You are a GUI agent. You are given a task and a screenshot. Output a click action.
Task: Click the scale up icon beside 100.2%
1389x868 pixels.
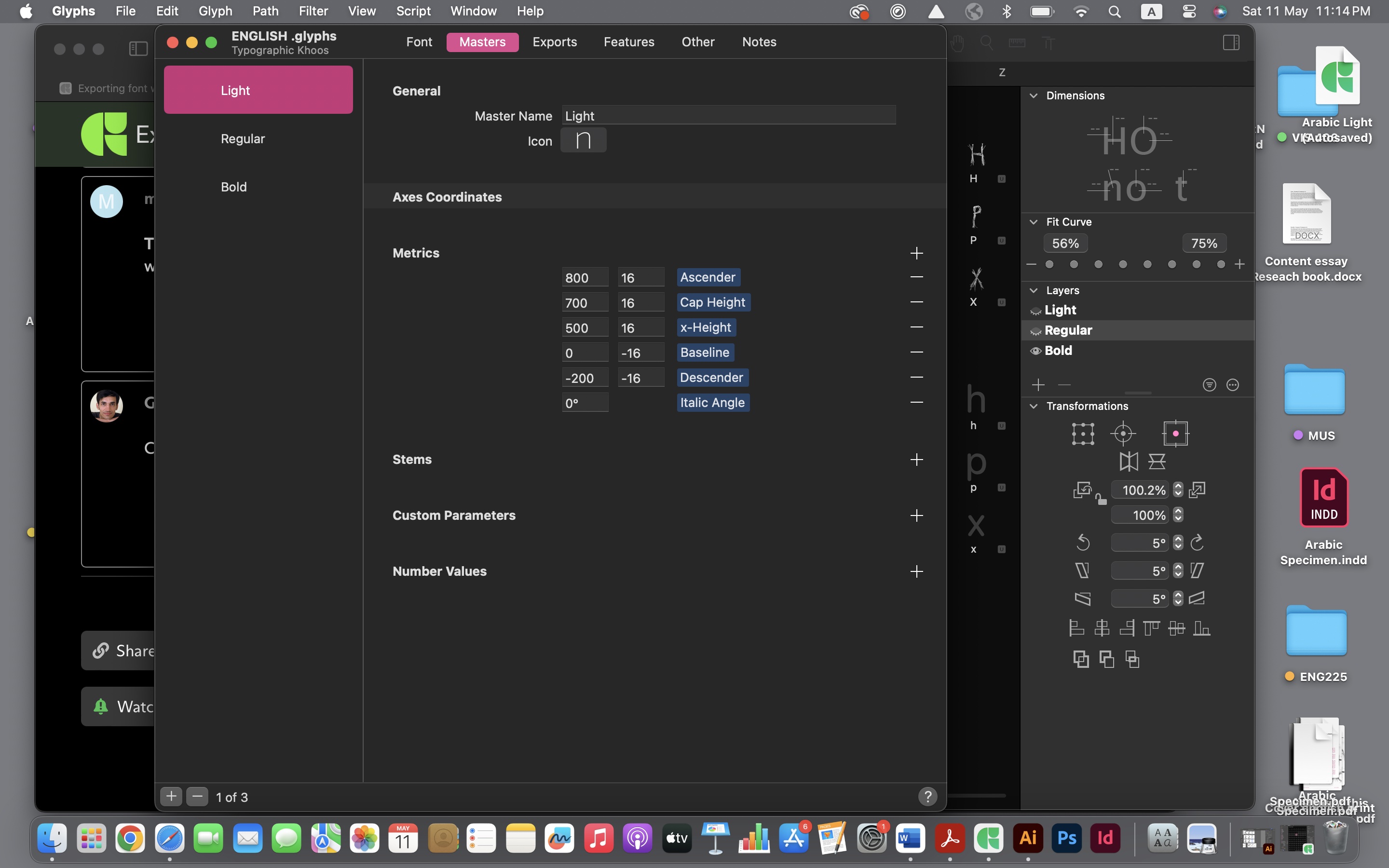[1197, 489]
